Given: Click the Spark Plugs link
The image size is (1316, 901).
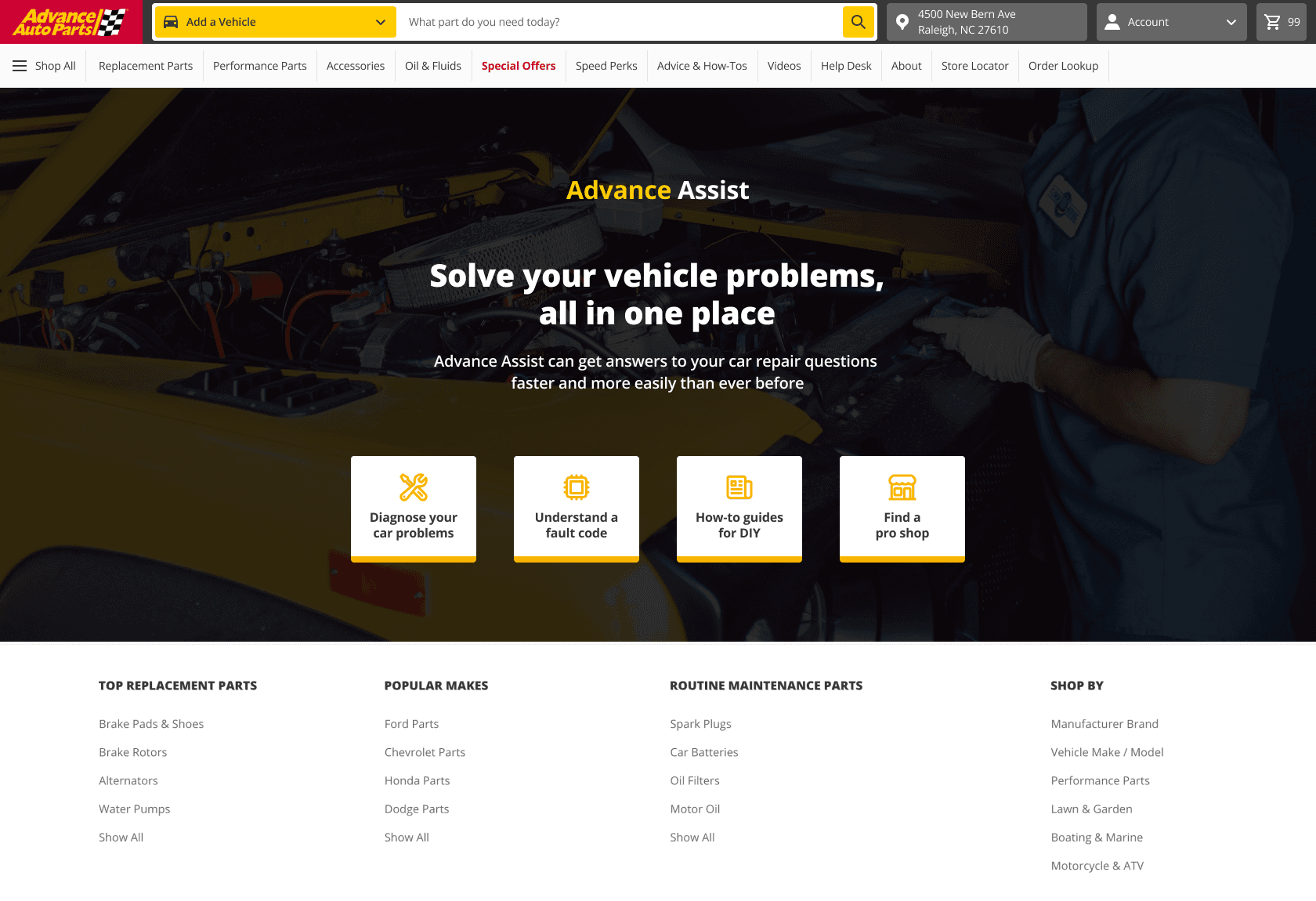Looking at the screenshot, I should coord(701,724).
